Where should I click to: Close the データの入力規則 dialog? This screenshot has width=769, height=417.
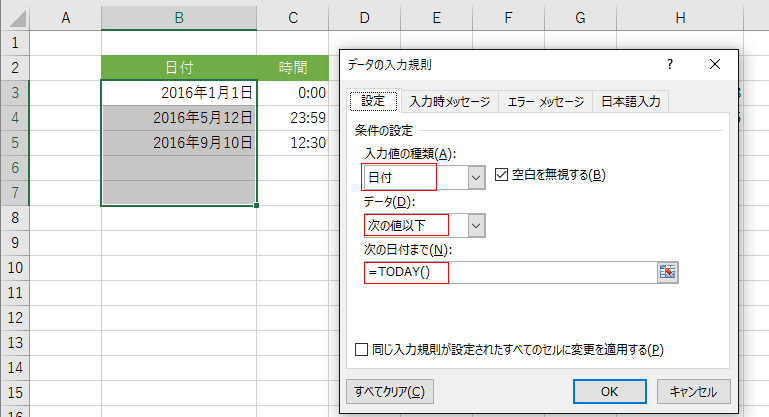[x=714, y=64]
